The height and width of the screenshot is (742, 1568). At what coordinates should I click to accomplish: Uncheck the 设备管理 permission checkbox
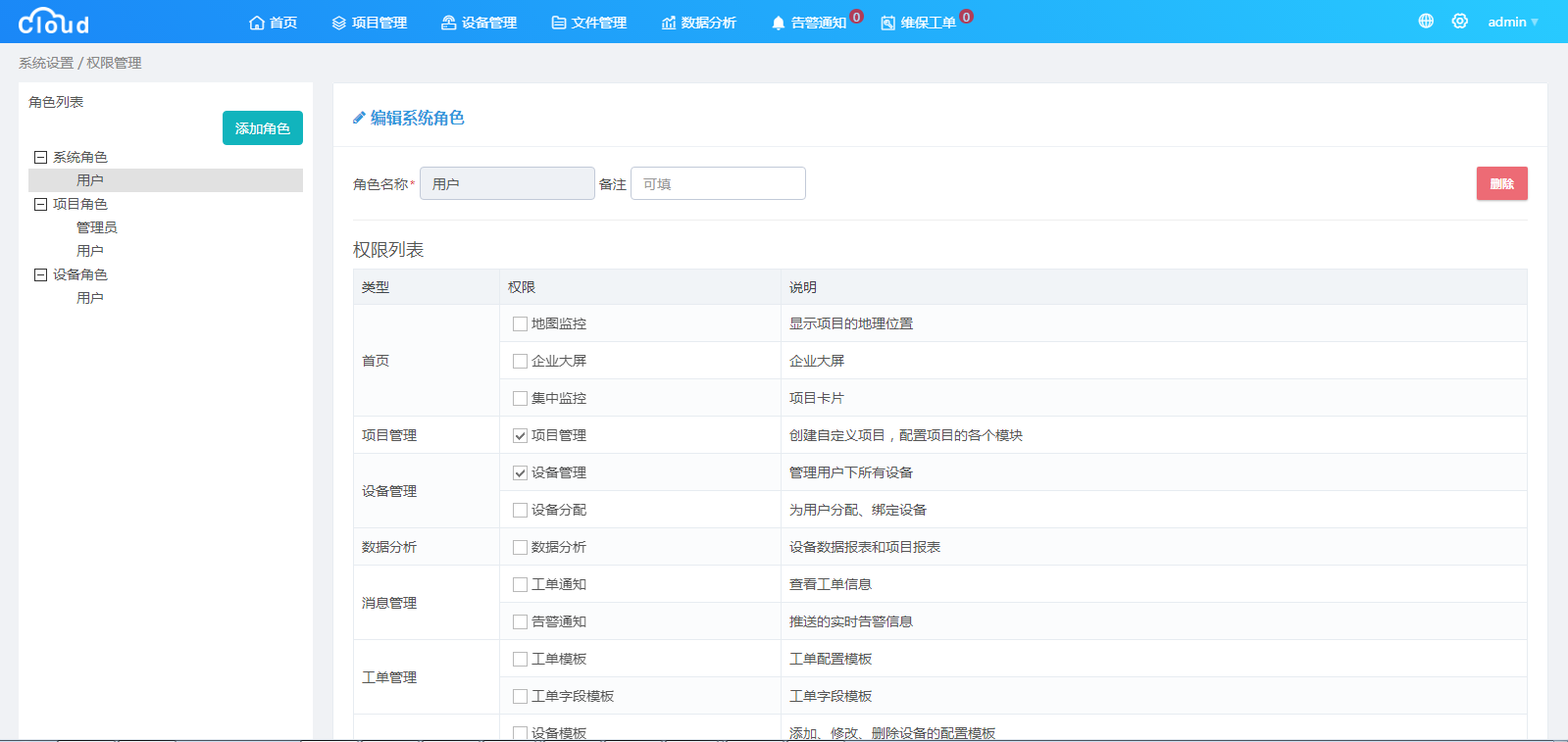(520, 472)
